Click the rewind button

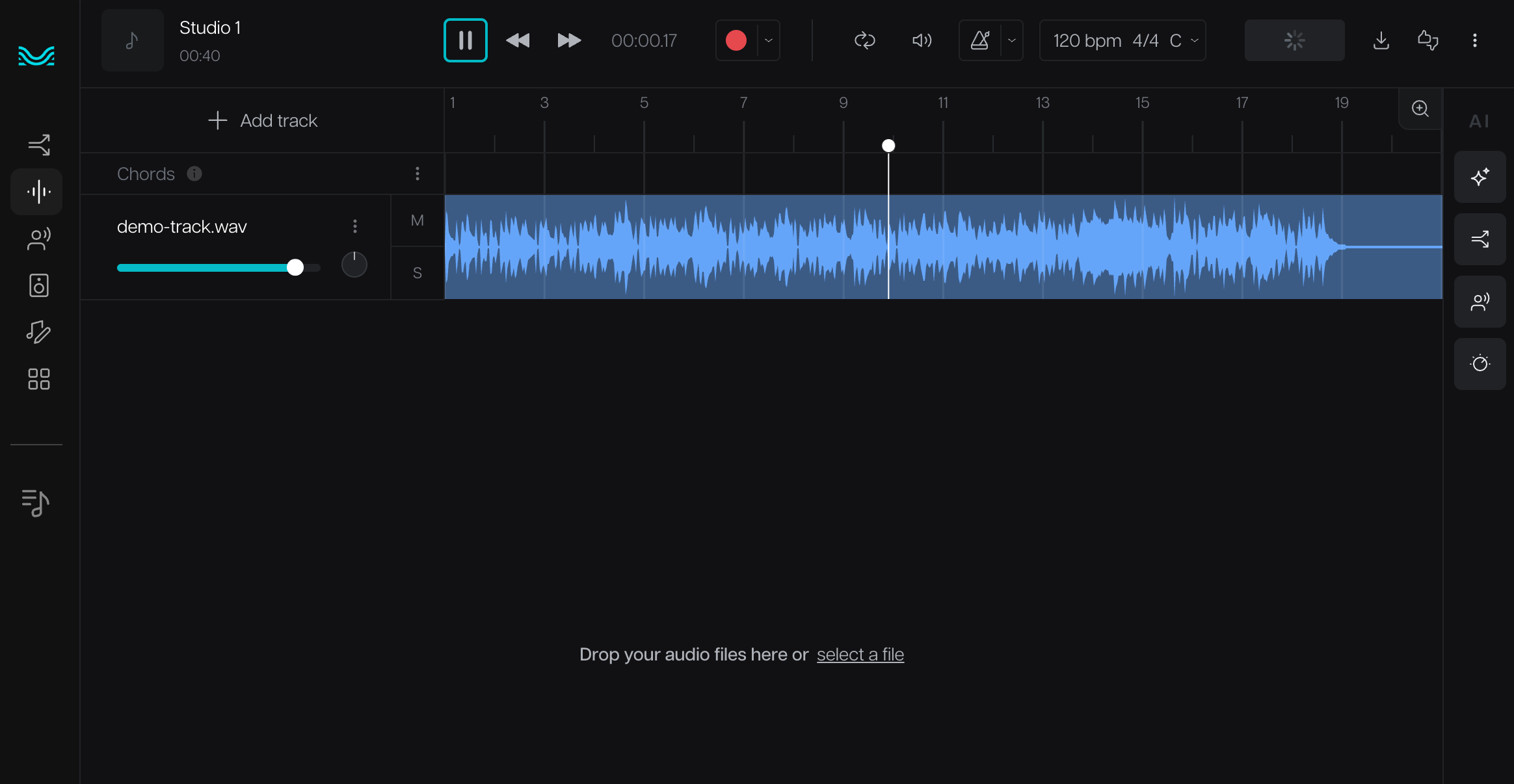tap(518, 40)
